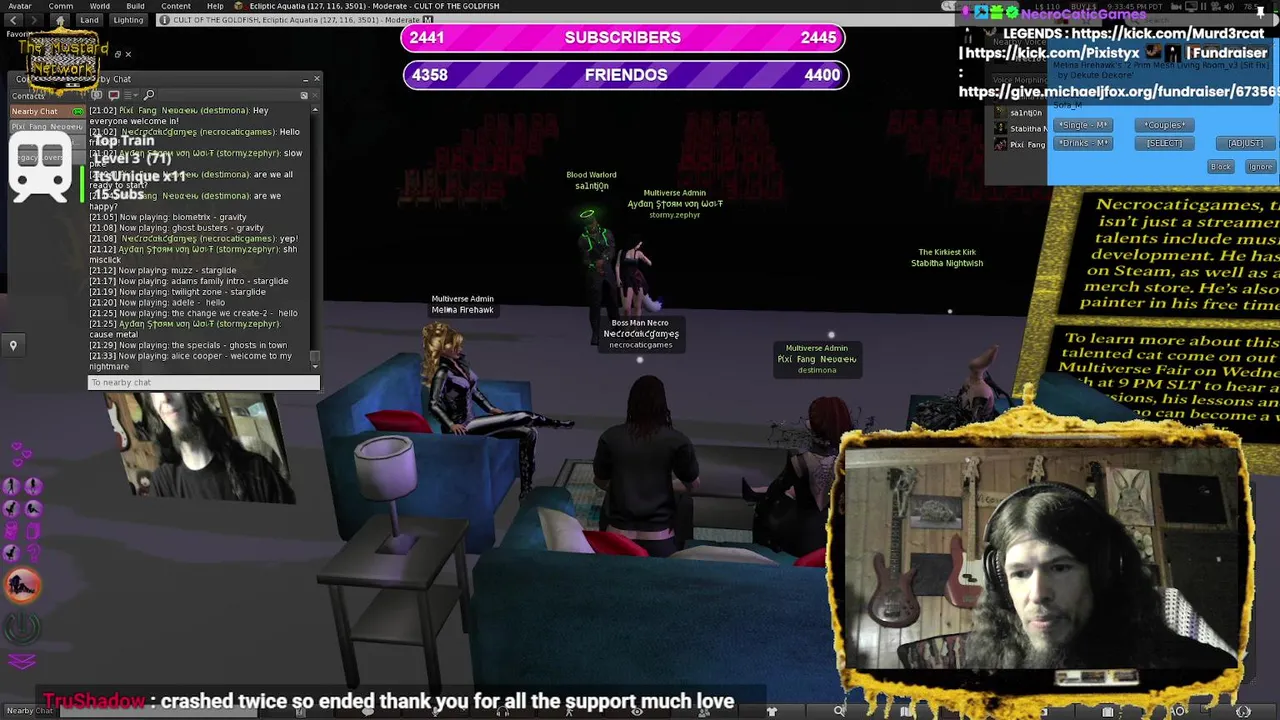
Task: Click the Land button in navigation bar
Action: (x=90, y=20)
